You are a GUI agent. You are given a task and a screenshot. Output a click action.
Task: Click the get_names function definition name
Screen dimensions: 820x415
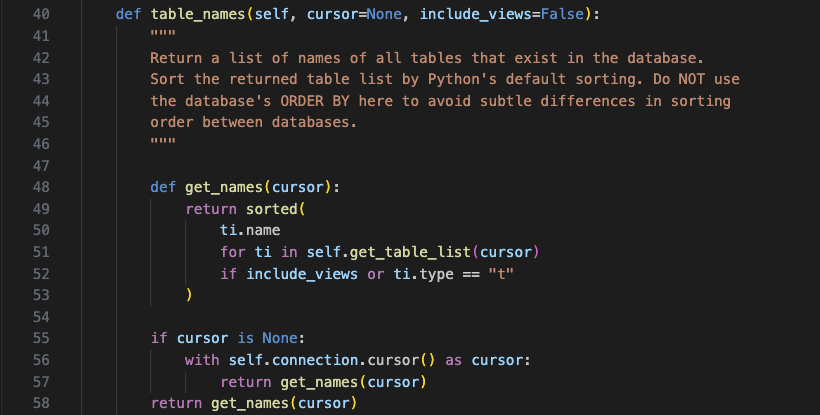coord(224,187)
